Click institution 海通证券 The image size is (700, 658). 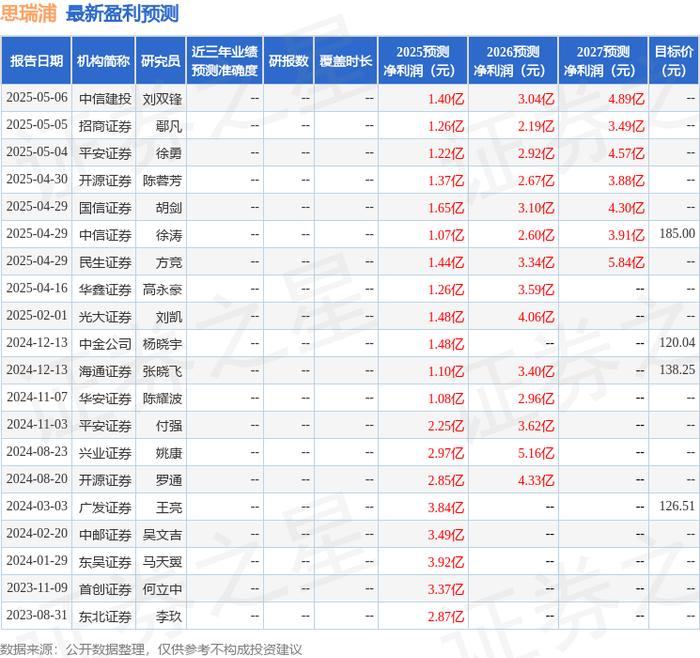coord(105,371)
